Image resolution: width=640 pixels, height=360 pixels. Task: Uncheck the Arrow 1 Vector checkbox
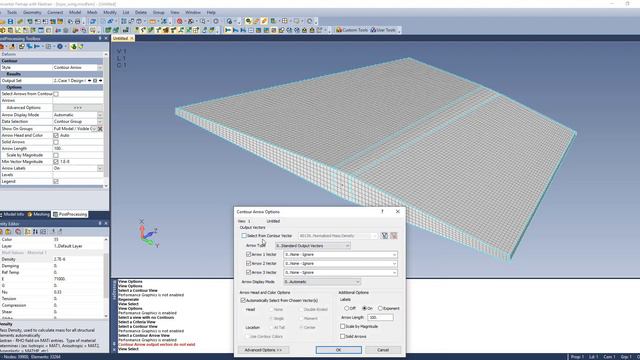point(249,254)
